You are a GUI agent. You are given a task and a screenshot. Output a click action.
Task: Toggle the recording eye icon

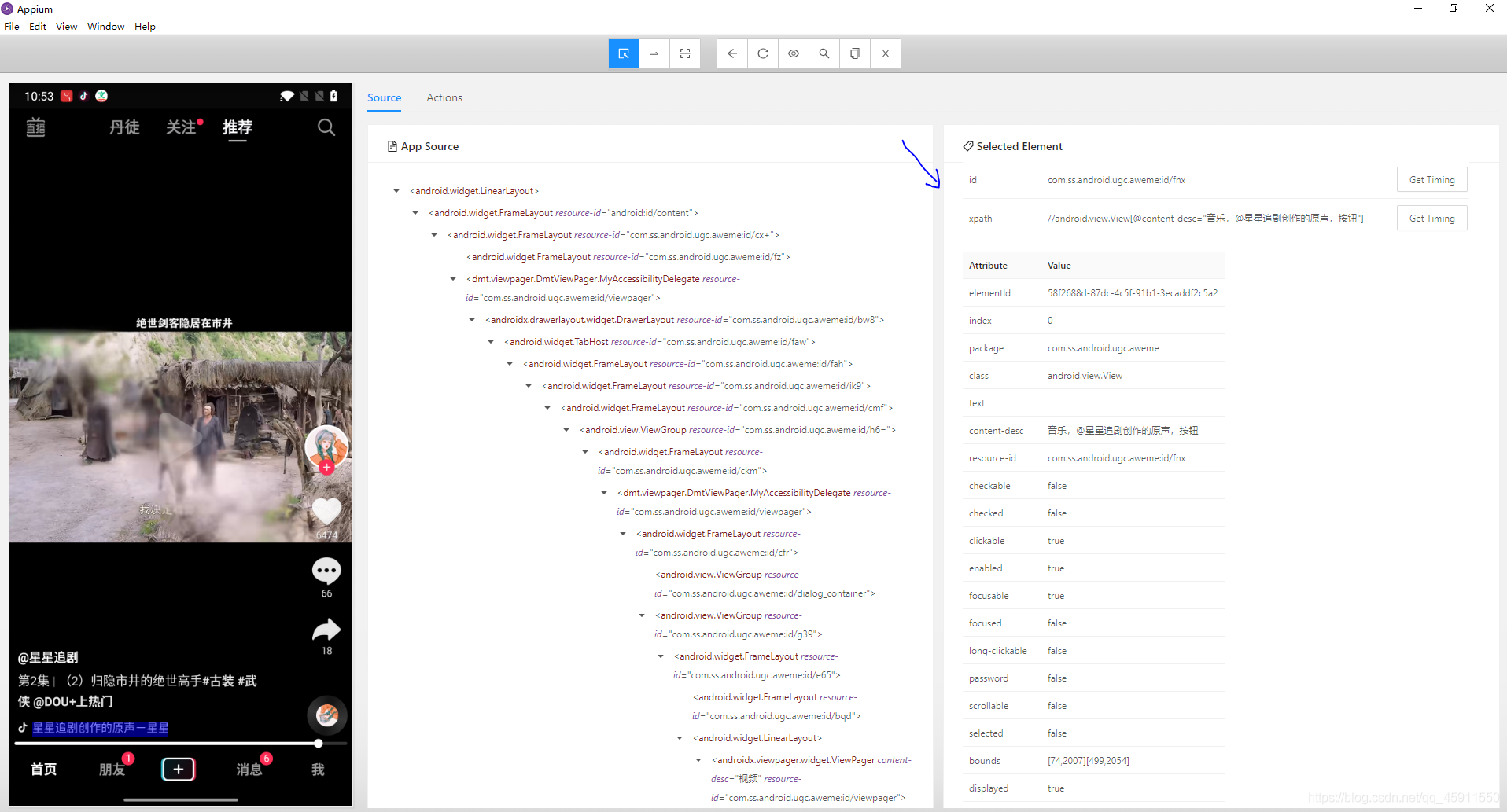point(794,53)
